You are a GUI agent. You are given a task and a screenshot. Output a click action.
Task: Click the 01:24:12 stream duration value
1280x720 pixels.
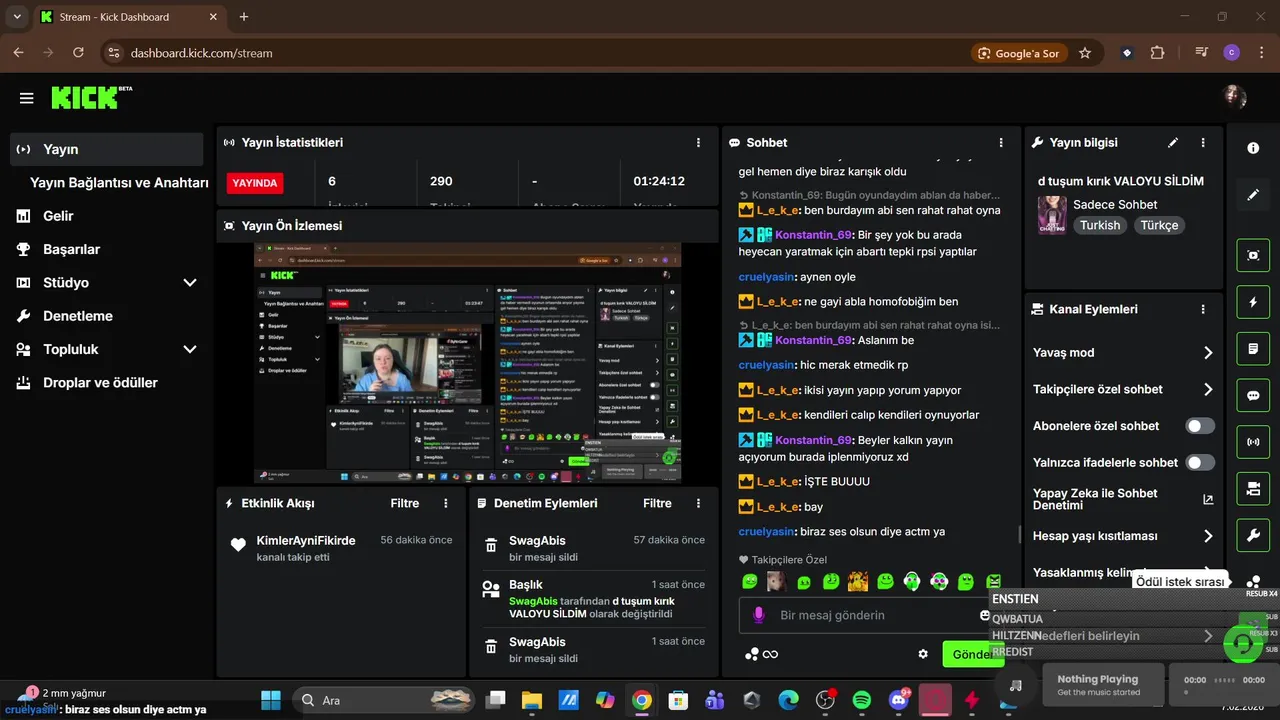[659, 181]
